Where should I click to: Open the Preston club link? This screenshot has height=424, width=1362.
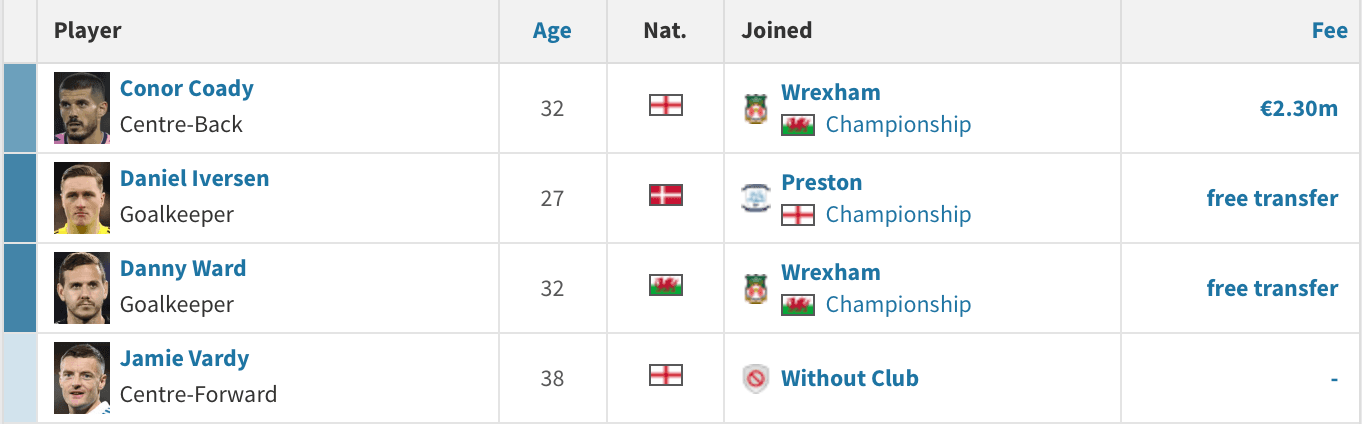[x=821, y=182]
